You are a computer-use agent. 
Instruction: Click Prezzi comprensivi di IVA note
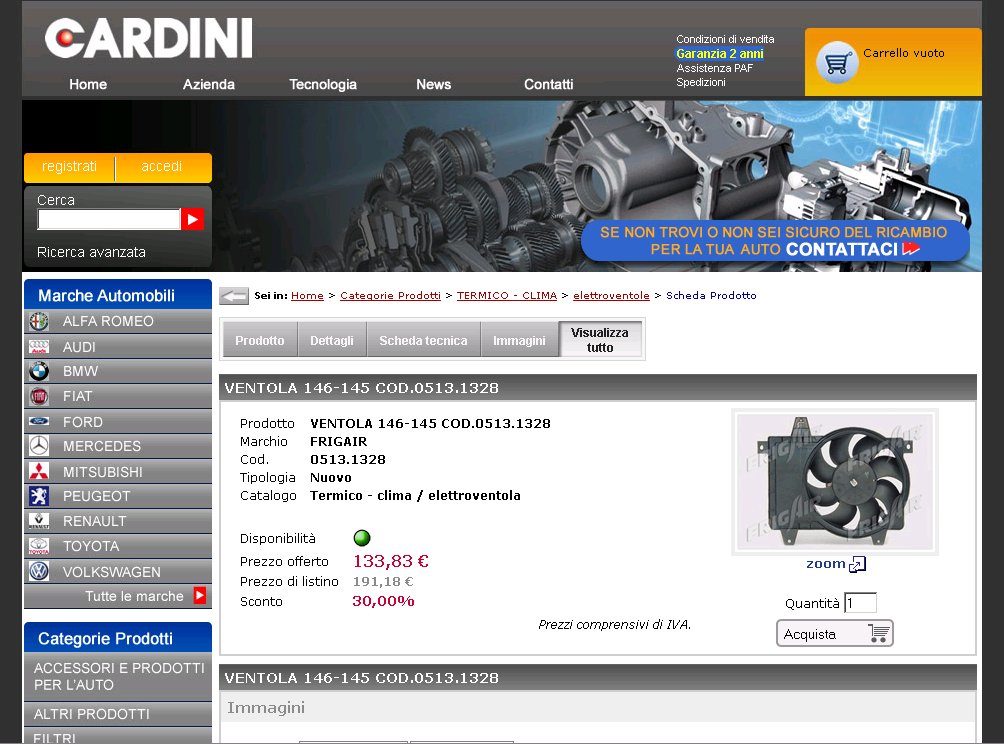pos(615,625)
